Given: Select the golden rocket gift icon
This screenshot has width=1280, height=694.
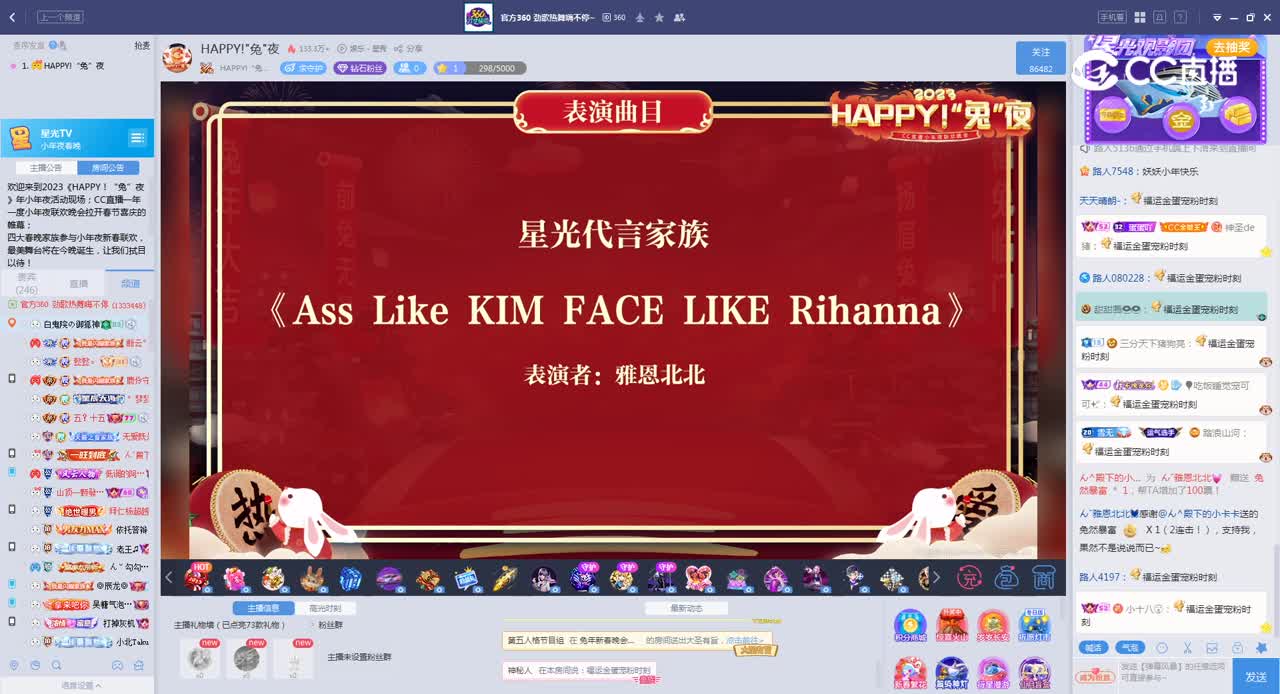Looking at the screenshot, I should 505,577.
